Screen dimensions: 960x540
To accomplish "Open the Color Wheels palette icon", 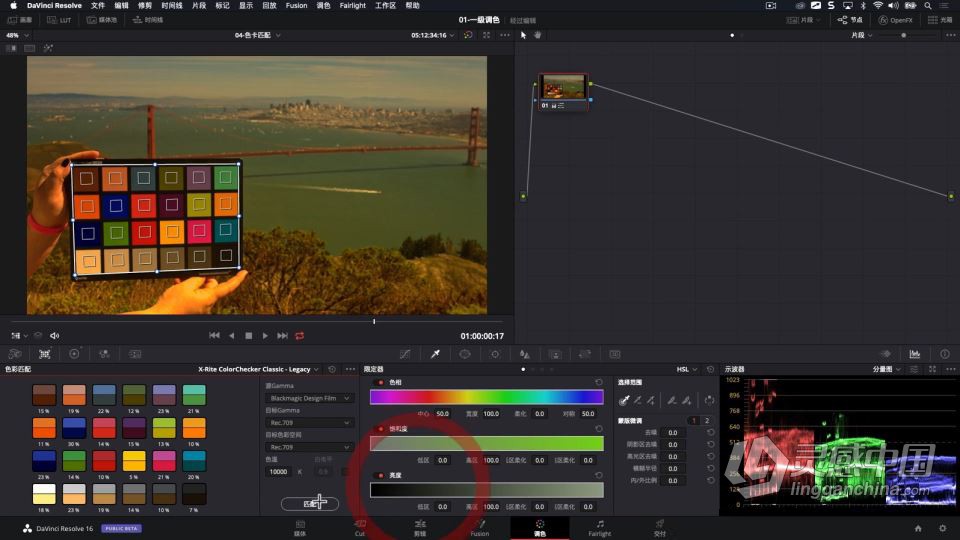I will point(74,354).
